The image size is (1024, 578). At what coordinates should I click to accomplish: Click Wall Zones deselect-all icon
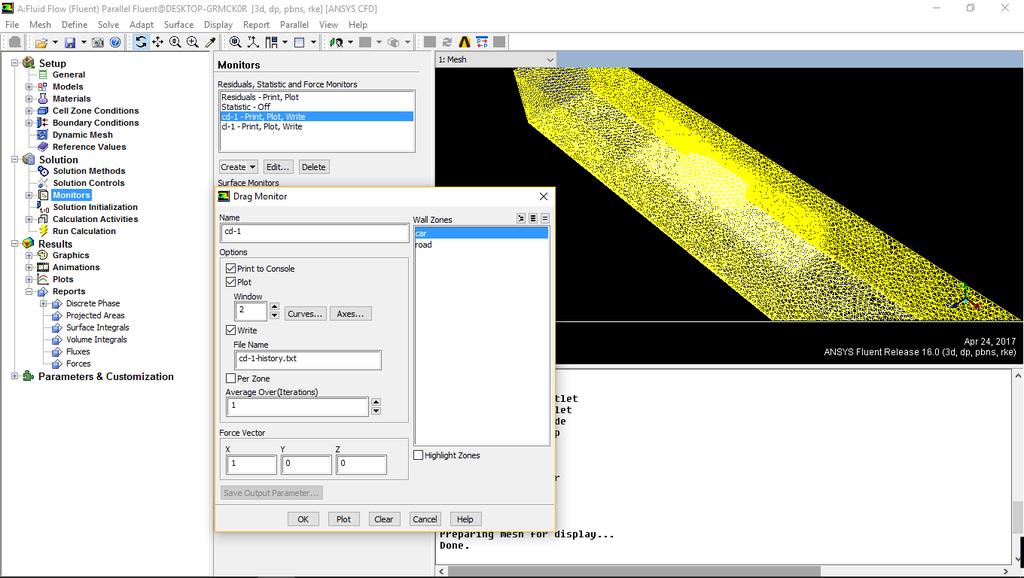click(533, 218)
